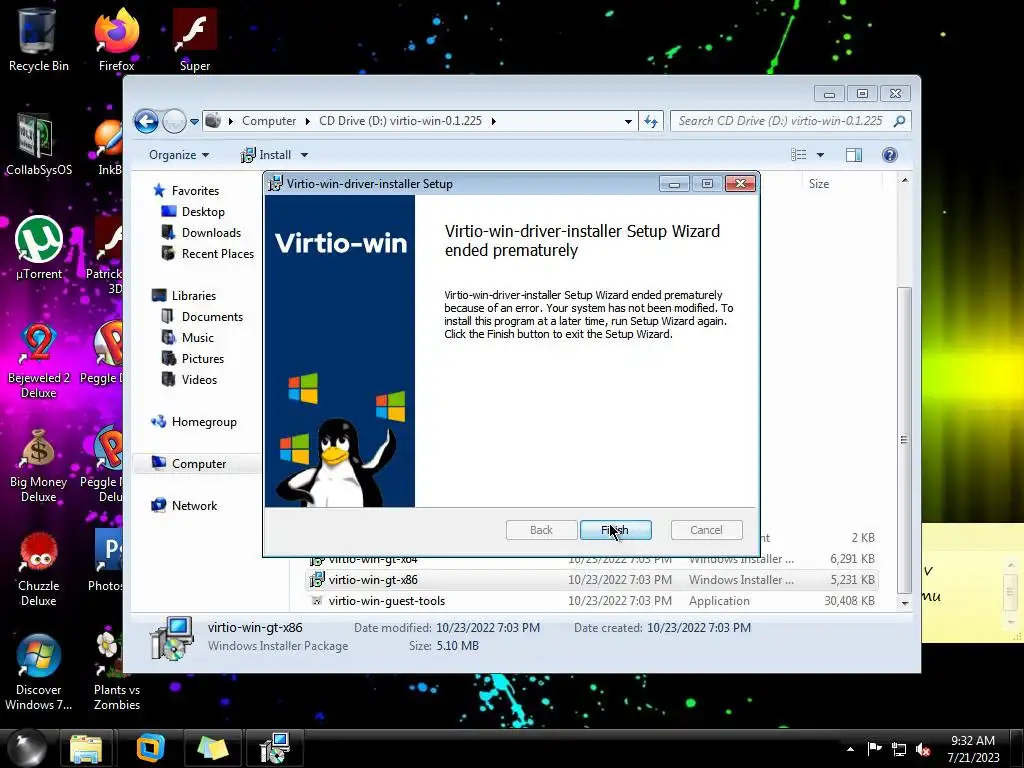This screenshot has height=768, width=1024.
Task: Expand the arrow after the Computer breadcrumb
Action: [x=307, y=121]
